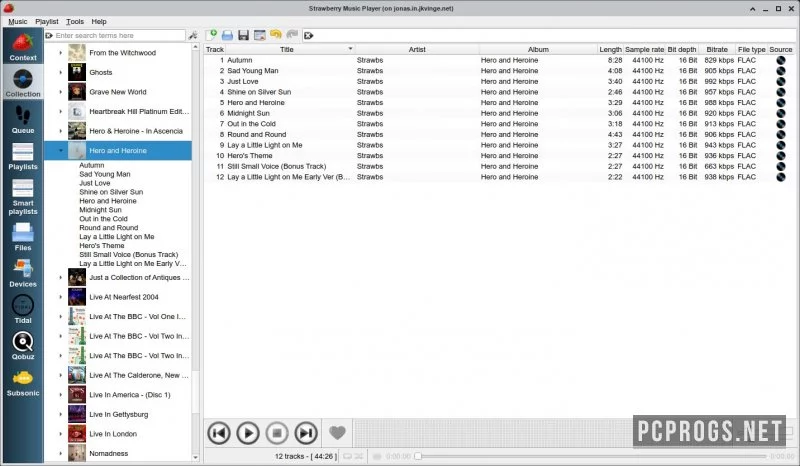
Task: Open the Tidal streaming tab
Action: click(23, 309)
